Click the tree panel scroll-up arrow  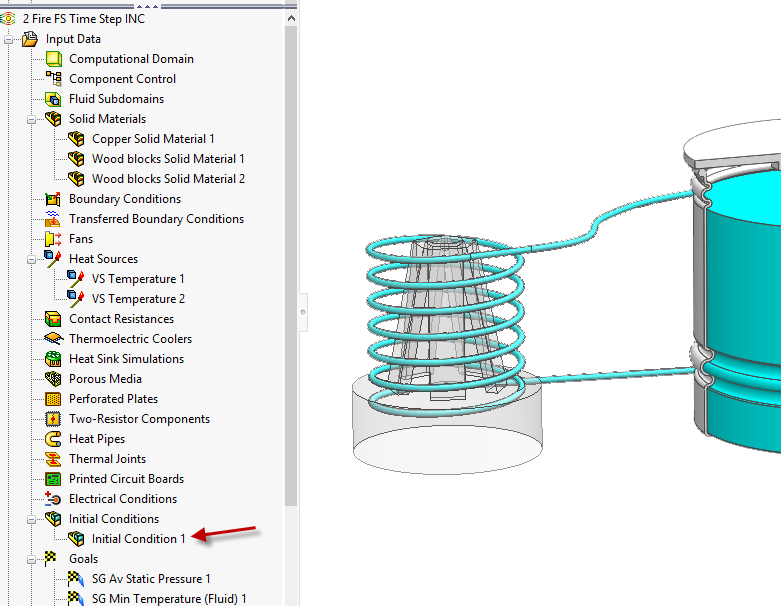pos(291,18)
